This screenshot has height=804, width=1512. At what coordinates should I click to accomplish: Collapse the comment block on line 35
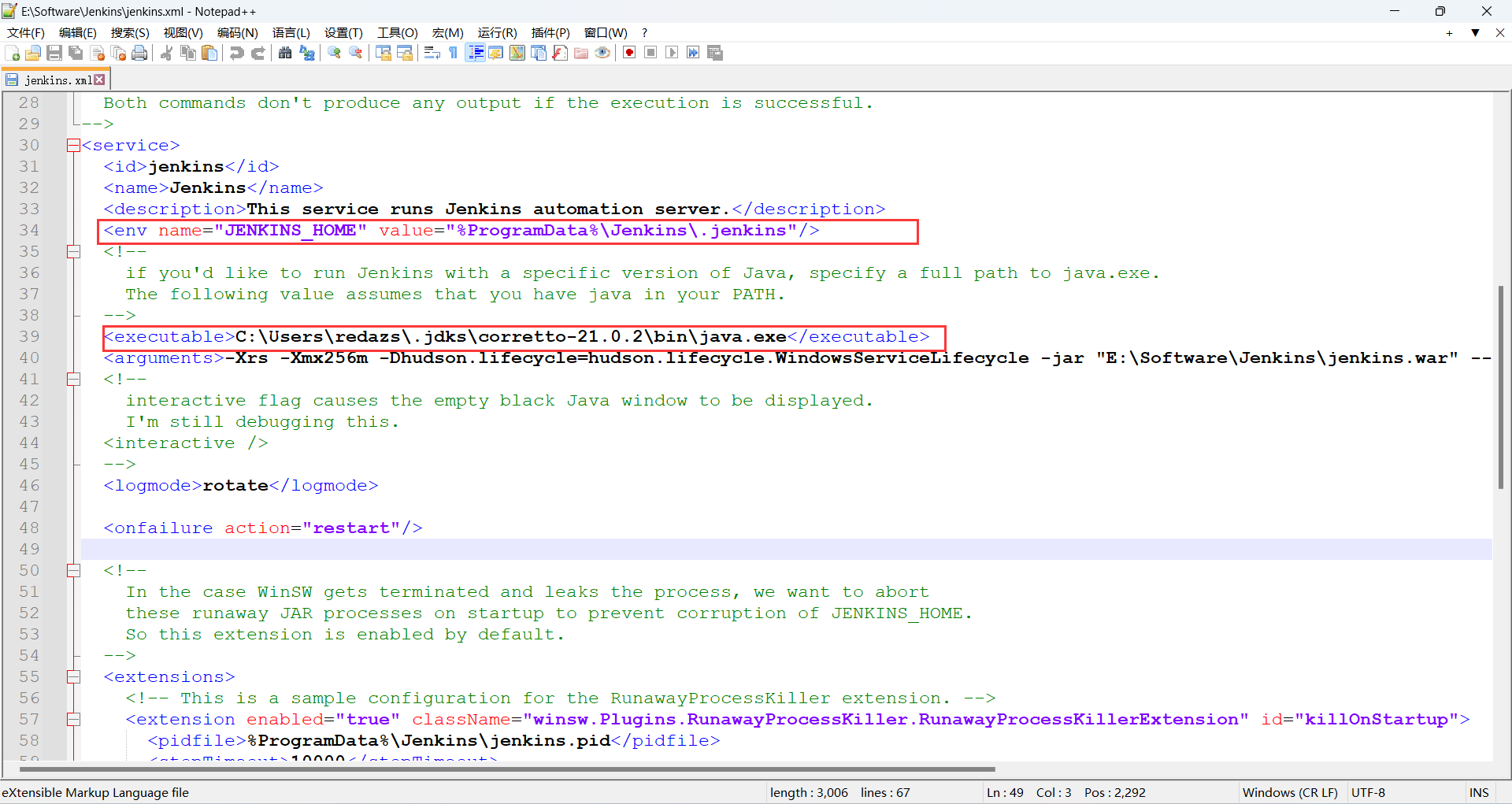73,251
